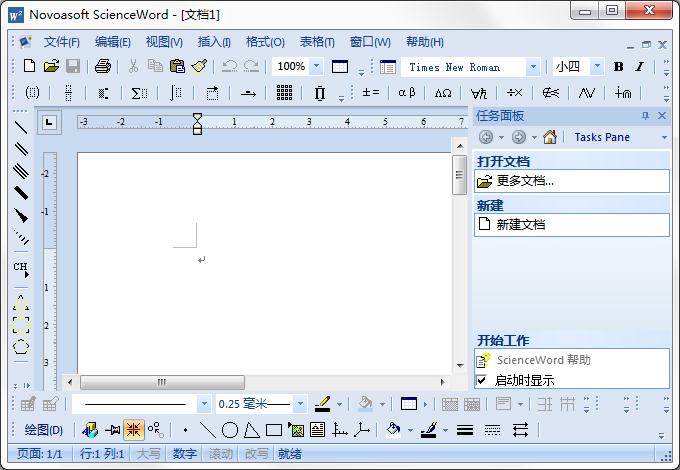This screenshot has height=470, width=680.
Task: Expand the Tasks Pane dropdown arrow
Action: (664, 137)
